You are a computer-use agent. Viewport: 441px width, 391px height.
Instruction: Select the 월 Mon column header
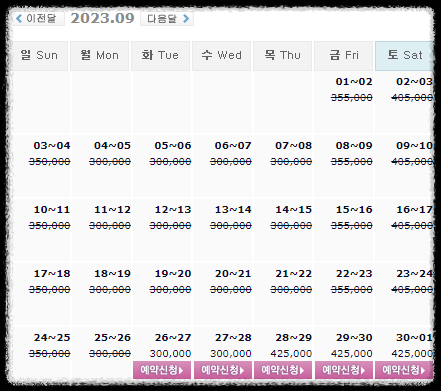(100, 56)
